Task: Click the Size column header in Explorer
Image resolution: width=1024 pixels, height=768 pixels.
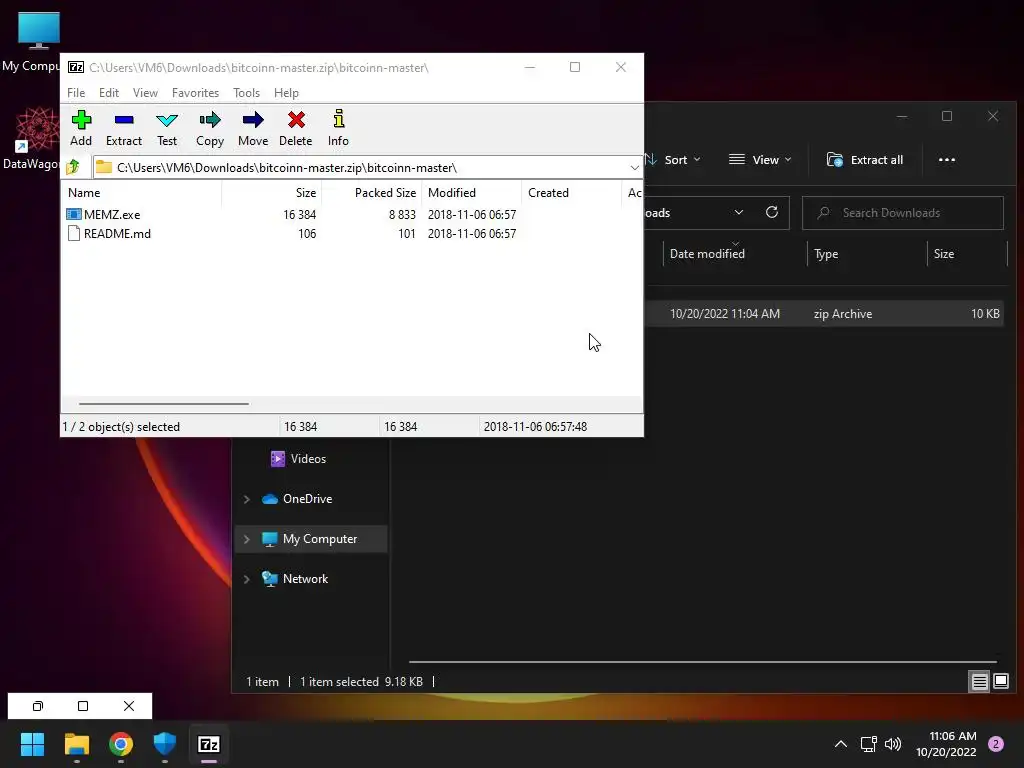Action: pyautogui.click(x=967, y=253)
